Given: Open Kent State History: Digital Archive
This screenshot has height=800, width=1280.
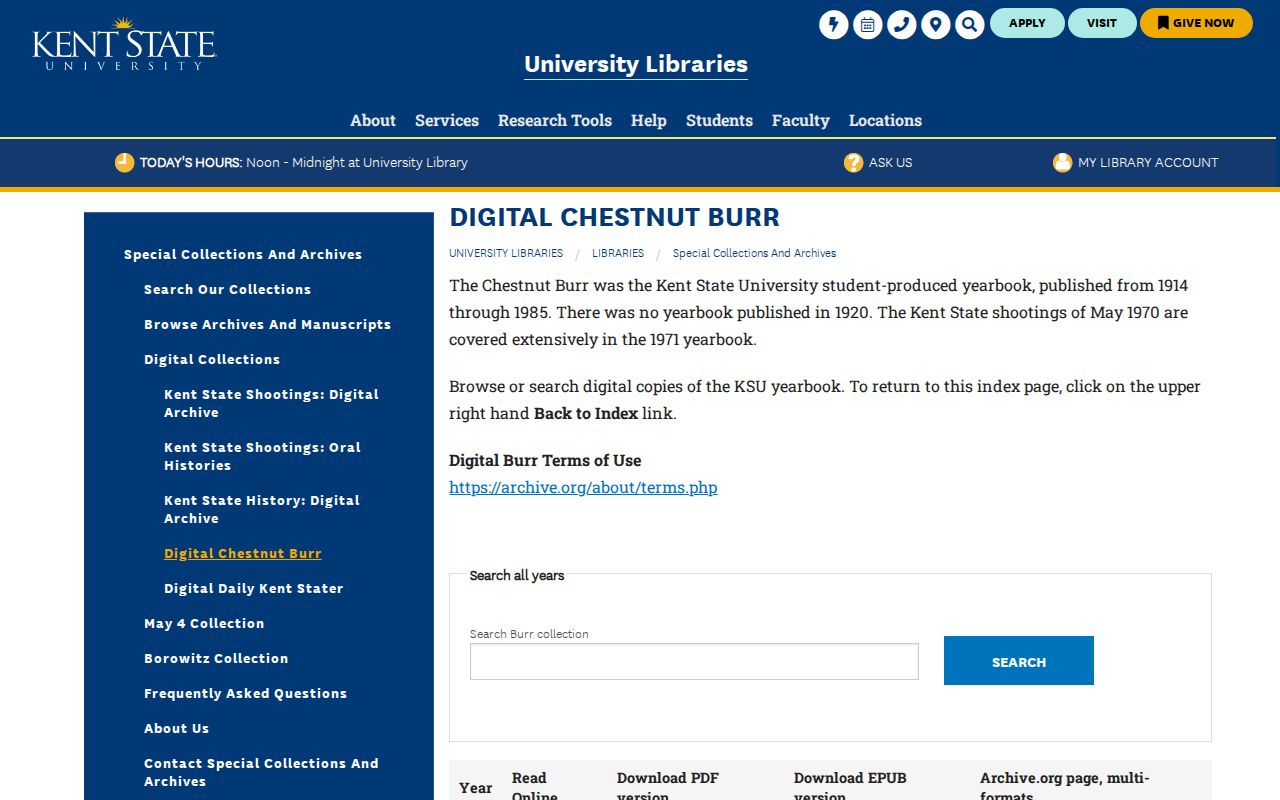Looking at the screenshot, I should tap(262, 509).
